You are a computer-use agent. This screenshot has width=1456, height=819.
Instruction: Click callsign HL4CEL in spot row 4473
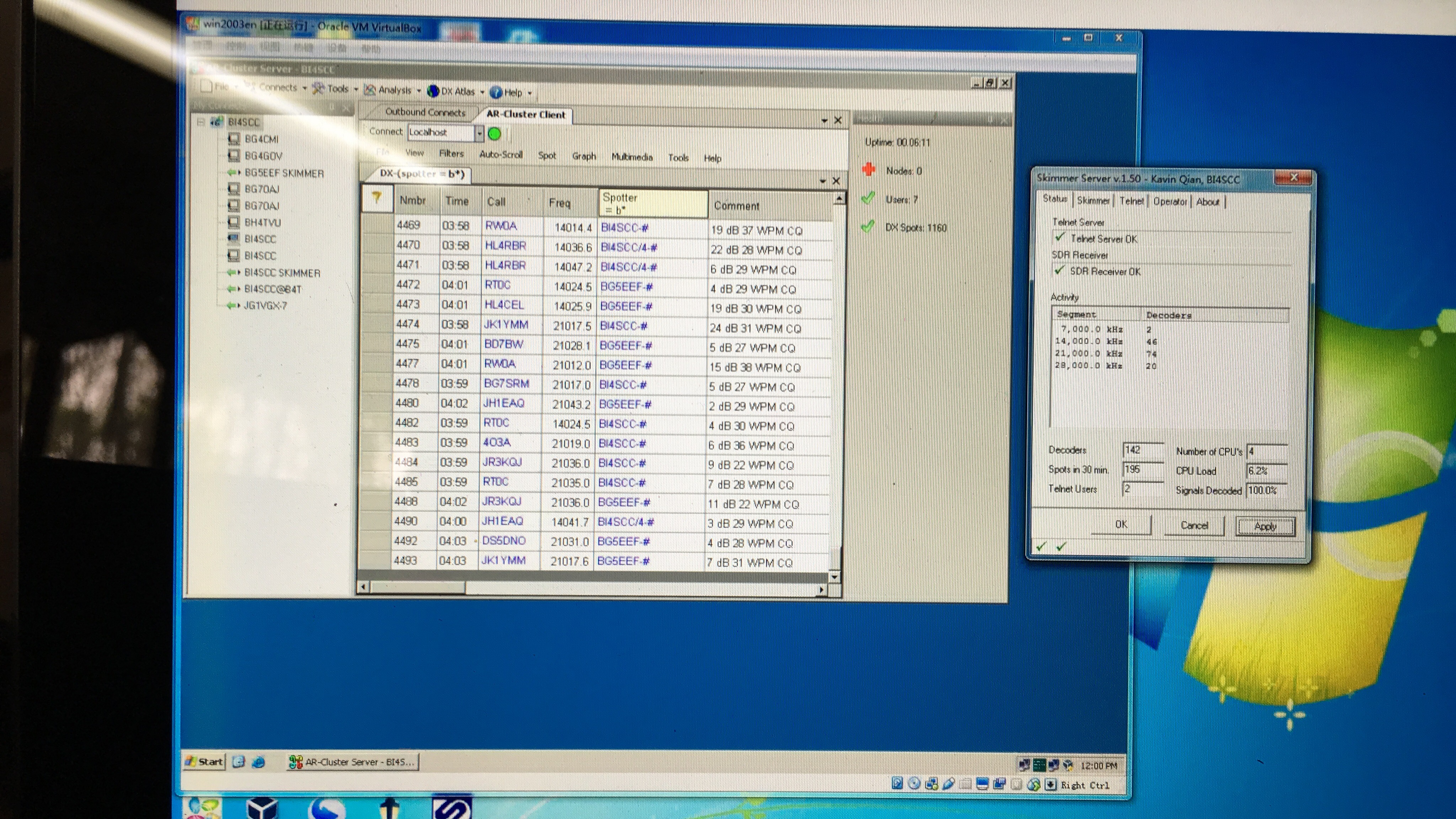point(504,305)
